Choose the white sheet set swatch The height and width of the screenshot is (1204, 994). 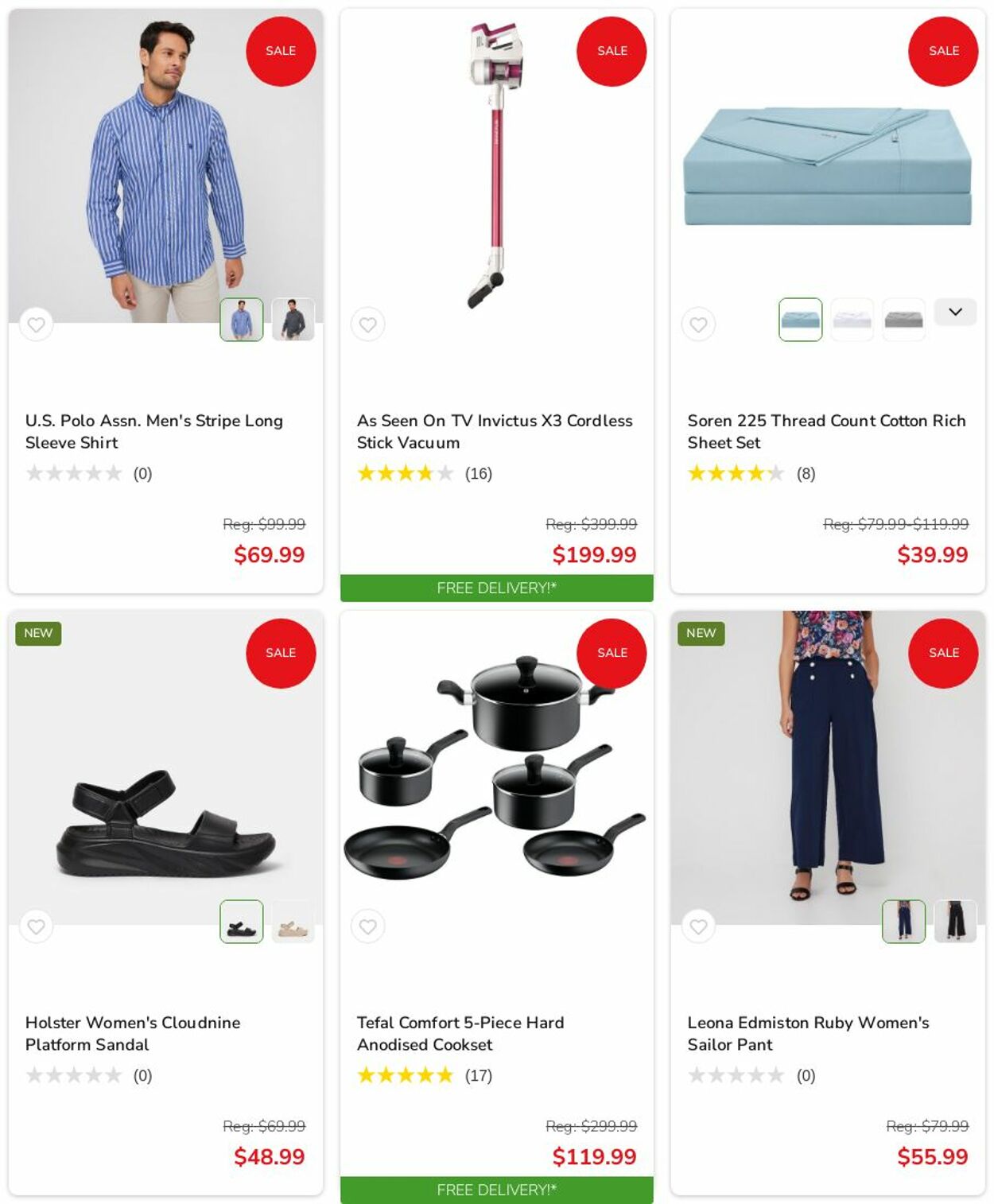[852, 320]
